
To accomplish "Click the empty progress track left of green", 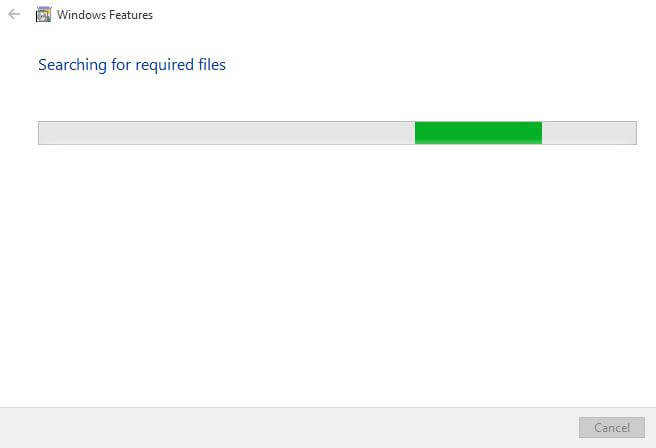I will pos(226,133).
